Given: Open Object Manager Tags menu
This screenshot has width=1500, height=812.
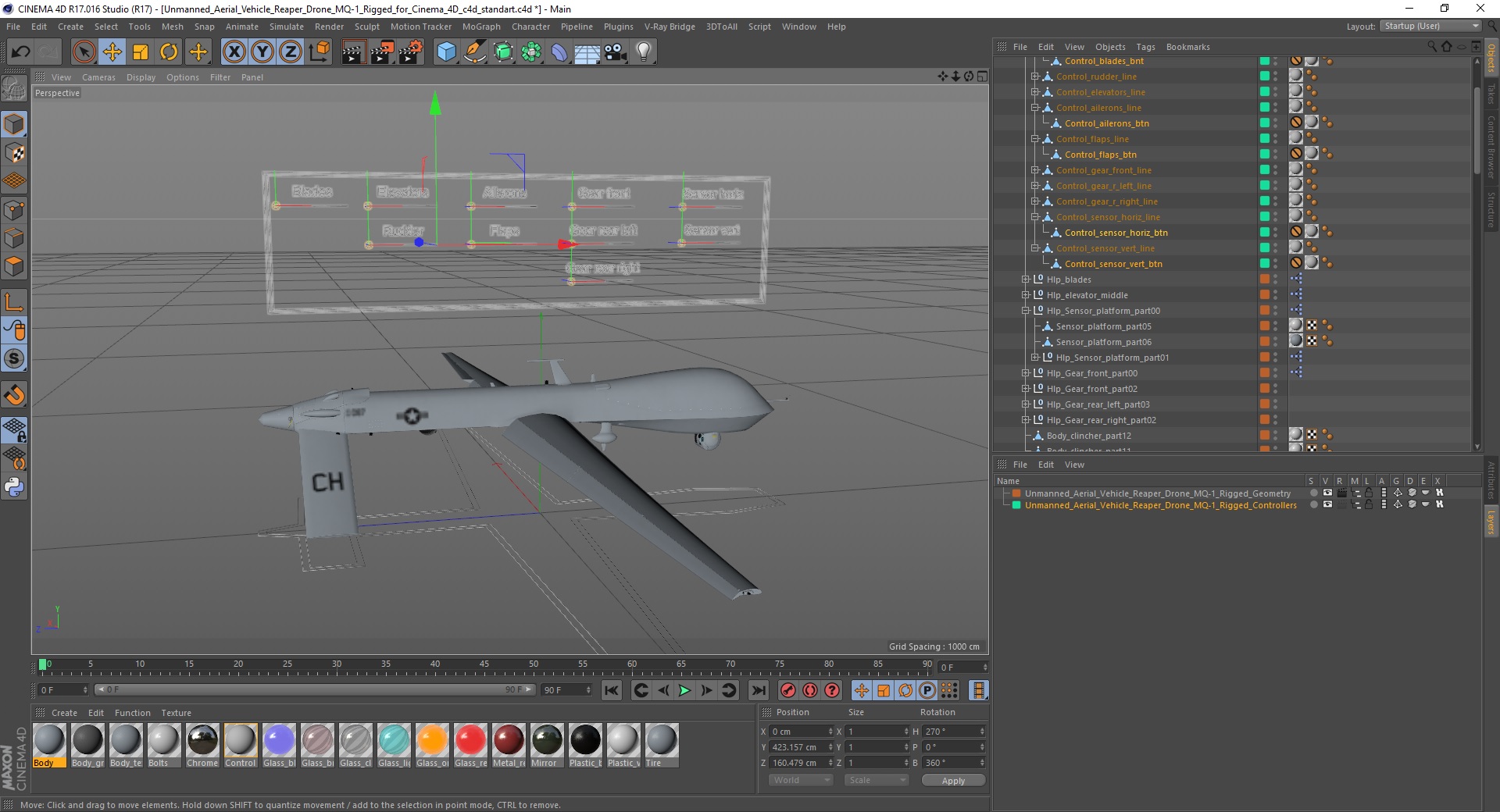Looking at the screenshot, I should 1145,47.
